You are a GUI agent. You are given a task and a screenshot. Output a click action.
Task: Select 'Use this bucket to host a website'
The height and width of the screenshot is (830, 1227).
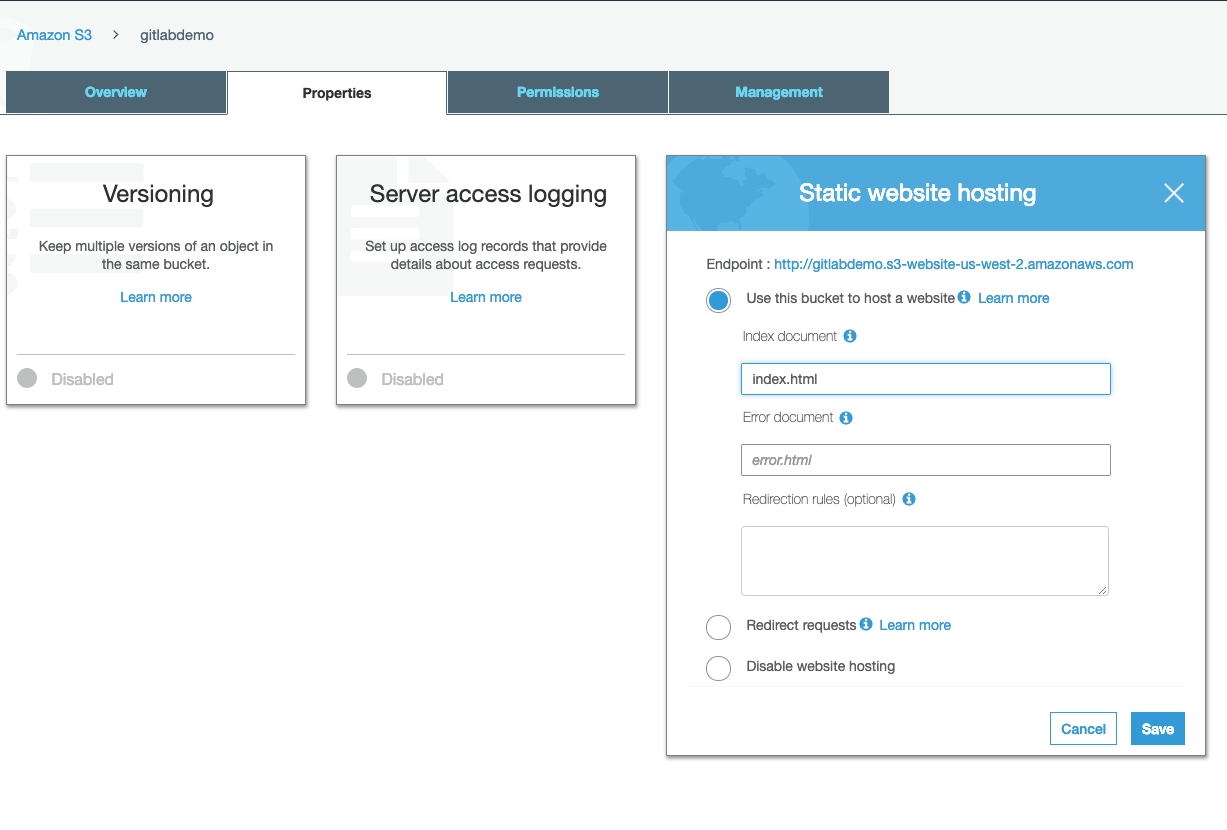pyautogui.click(x=719, y=300)
